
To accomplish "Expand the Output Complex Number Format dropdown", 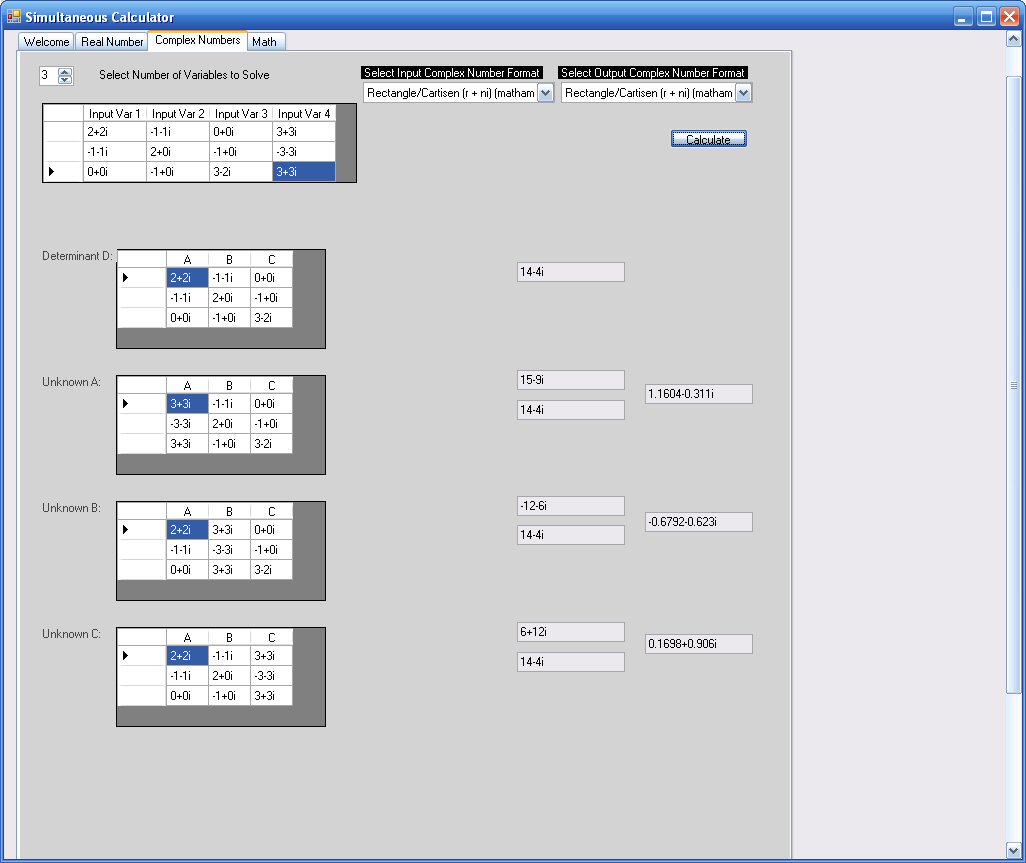I will pos(743,93).
